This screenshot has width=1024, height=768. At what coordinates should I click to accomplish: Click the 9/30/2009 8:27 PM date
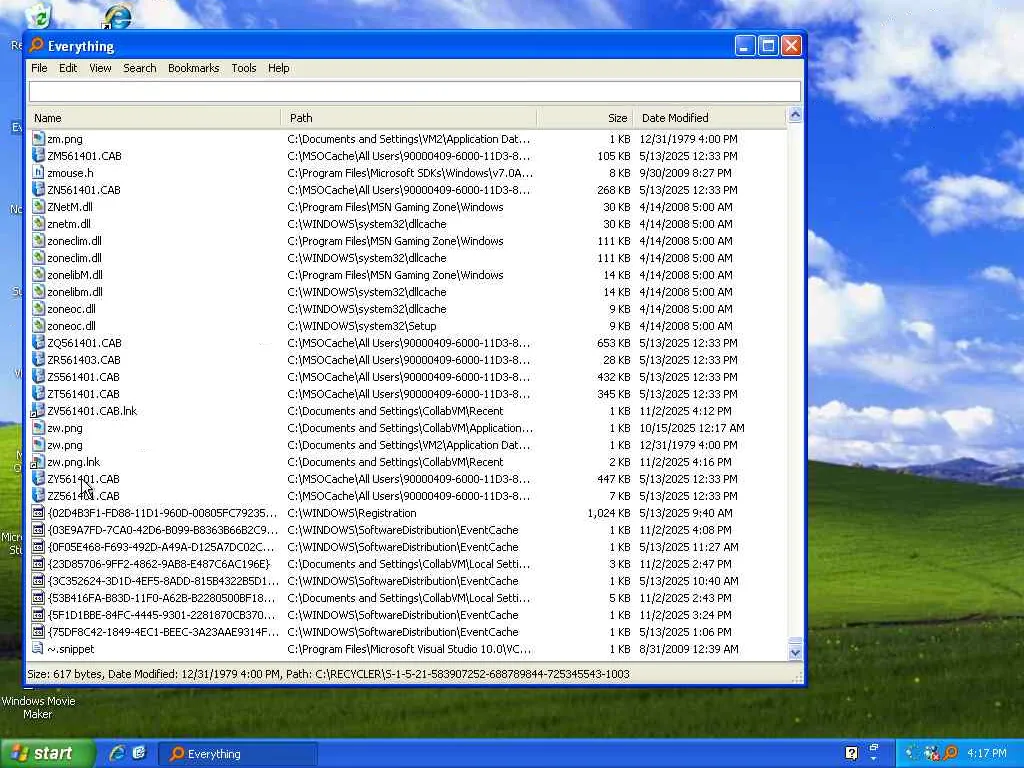click(685, 172)
